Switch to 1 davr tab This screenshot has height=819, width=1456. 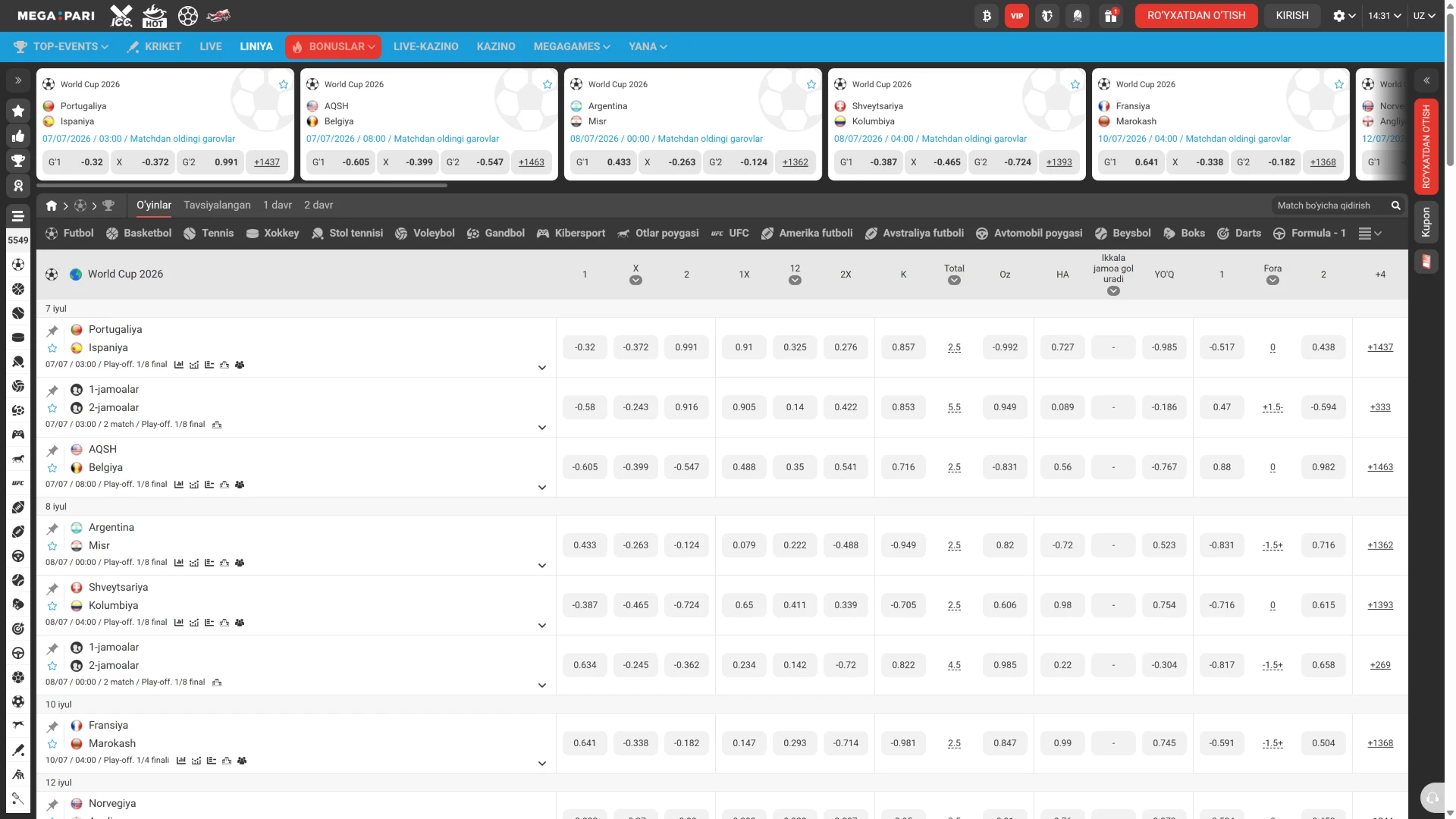[x=278, y=206]
